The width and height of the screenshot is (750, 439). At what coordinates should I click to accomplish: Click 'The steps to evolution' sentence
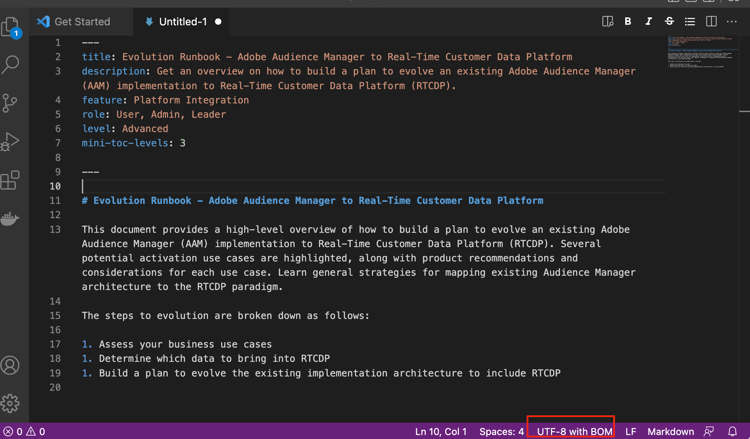[225, 316]
